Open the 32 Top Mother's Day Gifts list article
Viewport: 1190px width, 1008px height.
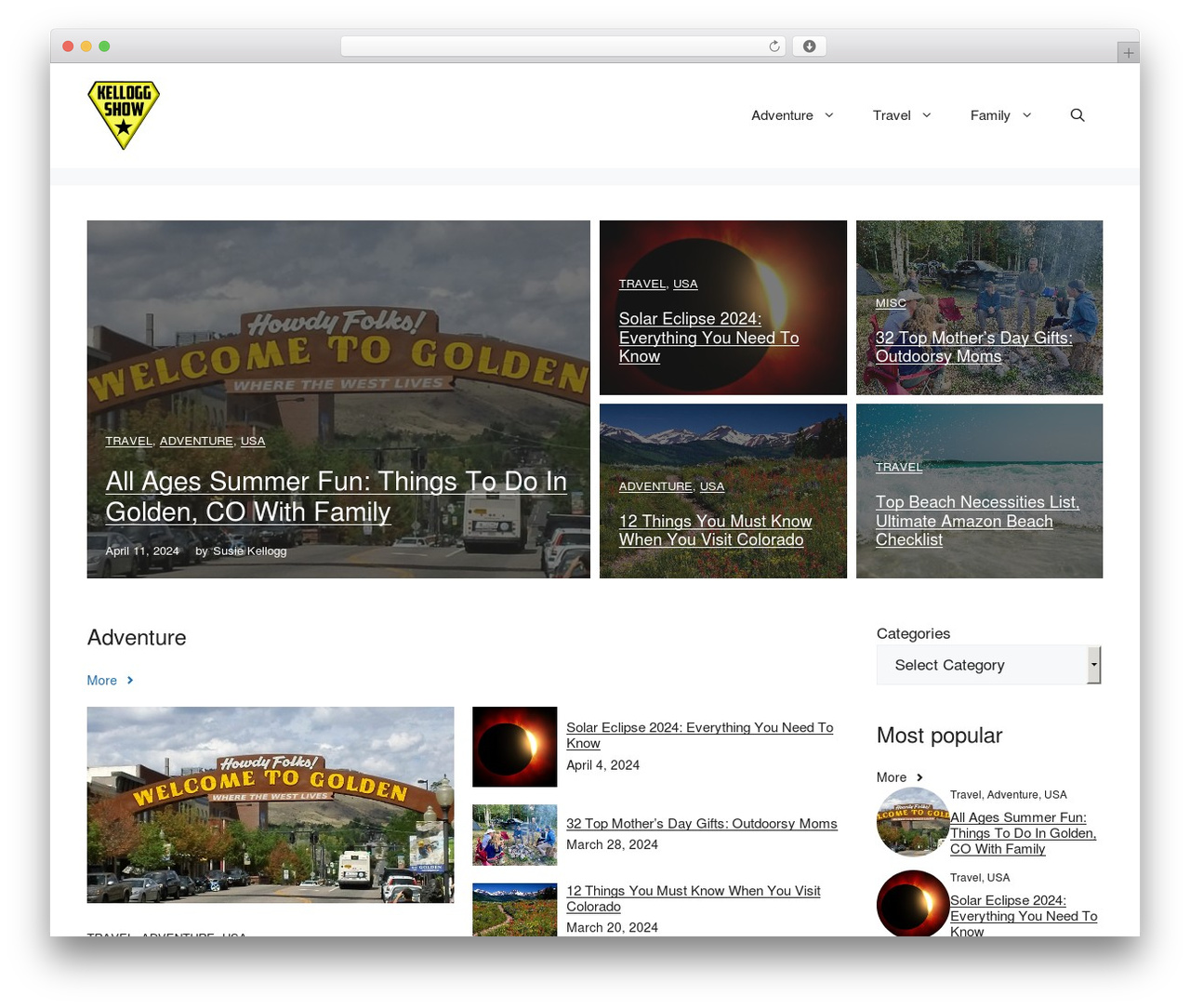coord(702,824)
